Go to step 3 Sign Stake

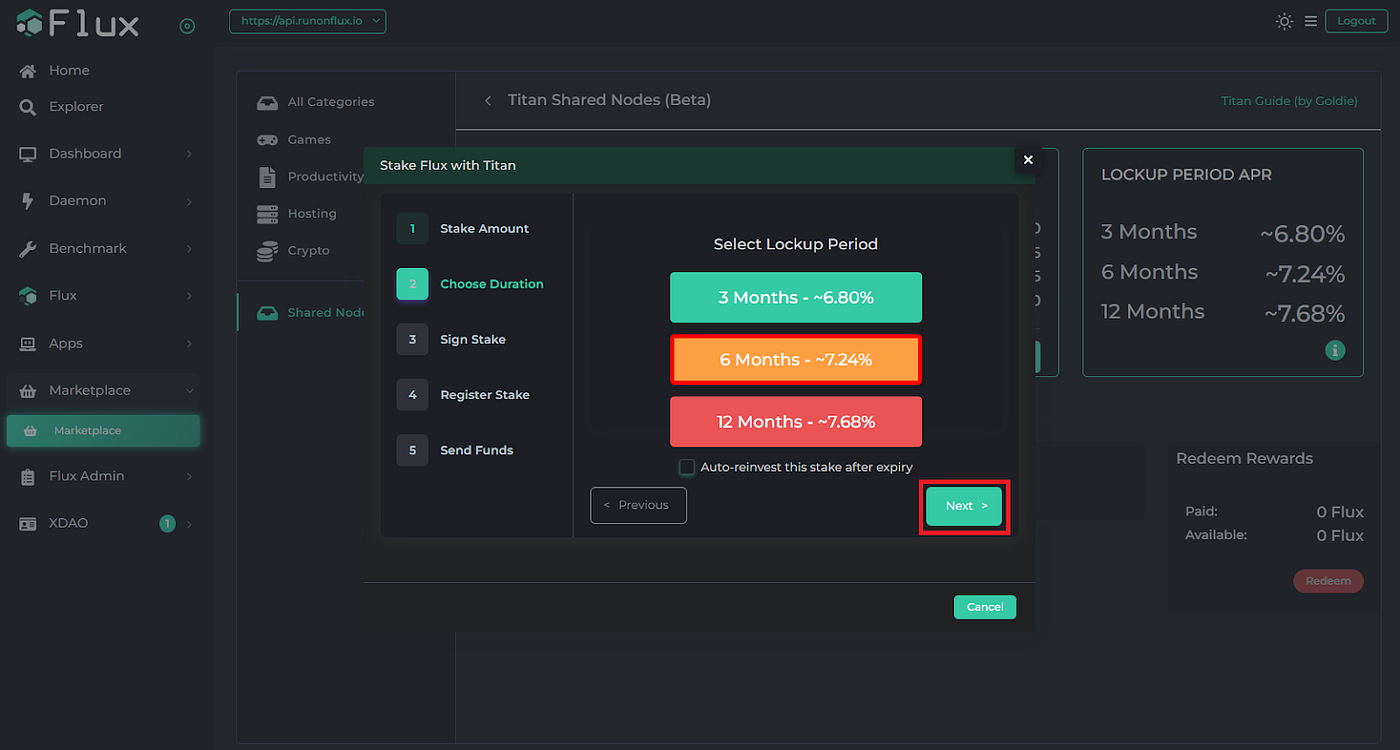pyautogui.click(x=451, y=340)
